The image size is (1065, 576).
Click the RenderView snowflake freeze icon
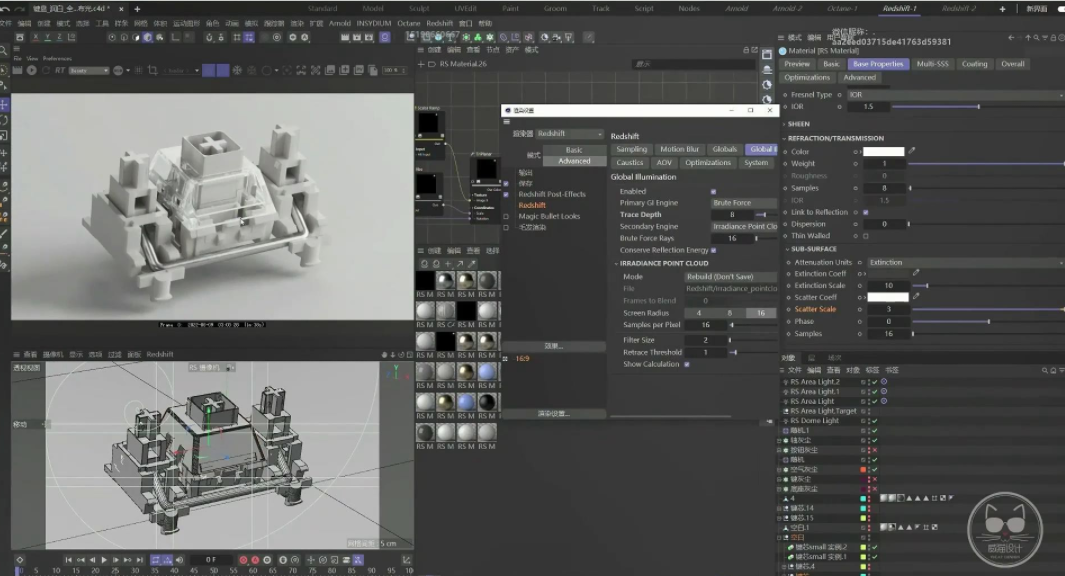tap(237, 70)
